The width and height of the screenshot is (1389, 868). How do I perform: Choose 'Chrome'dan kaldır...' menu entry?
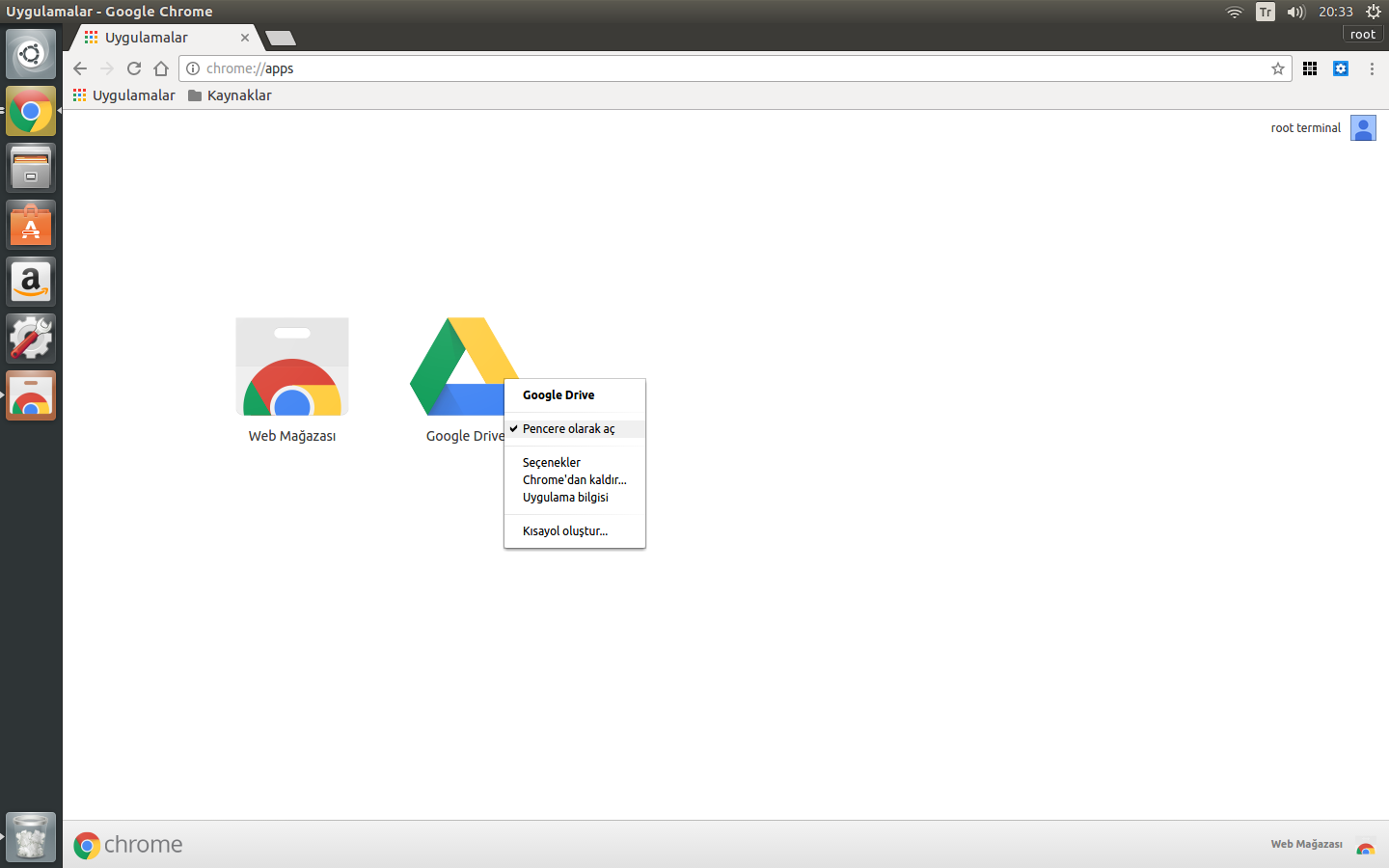click(575, 480)
